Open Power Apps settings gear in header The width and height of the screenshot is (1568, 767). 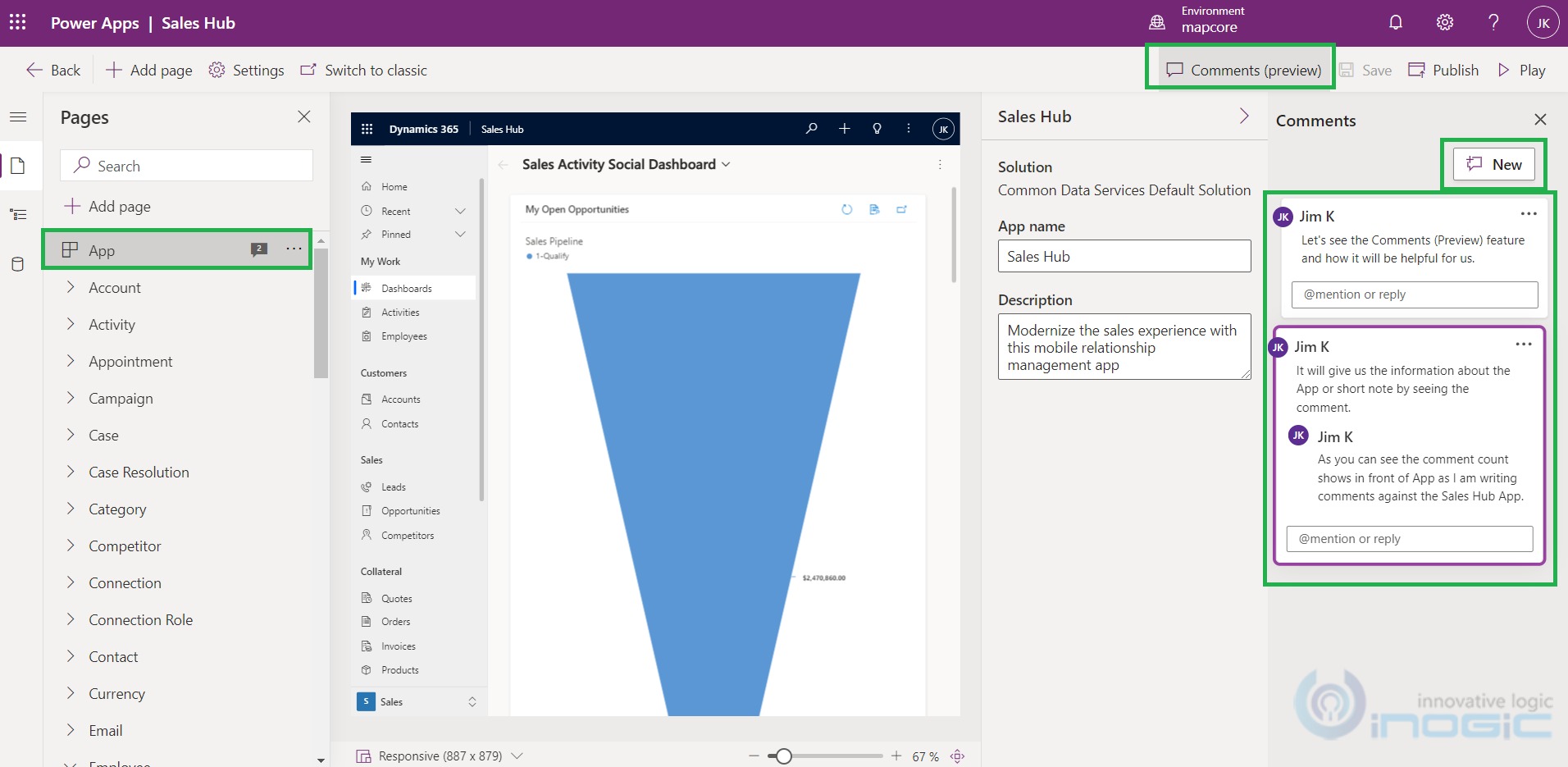click(1445, 22)
